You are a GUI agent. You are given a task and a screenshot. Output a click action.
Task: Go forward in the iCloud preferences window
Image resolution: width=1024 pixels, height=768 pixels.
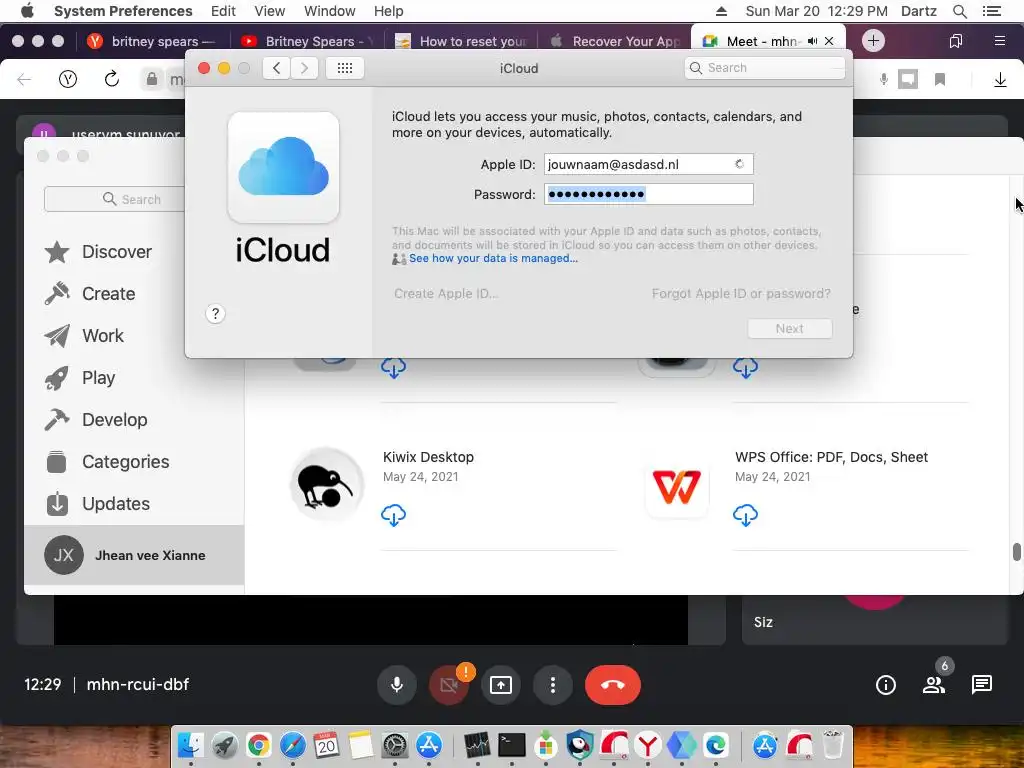[304, 68]
